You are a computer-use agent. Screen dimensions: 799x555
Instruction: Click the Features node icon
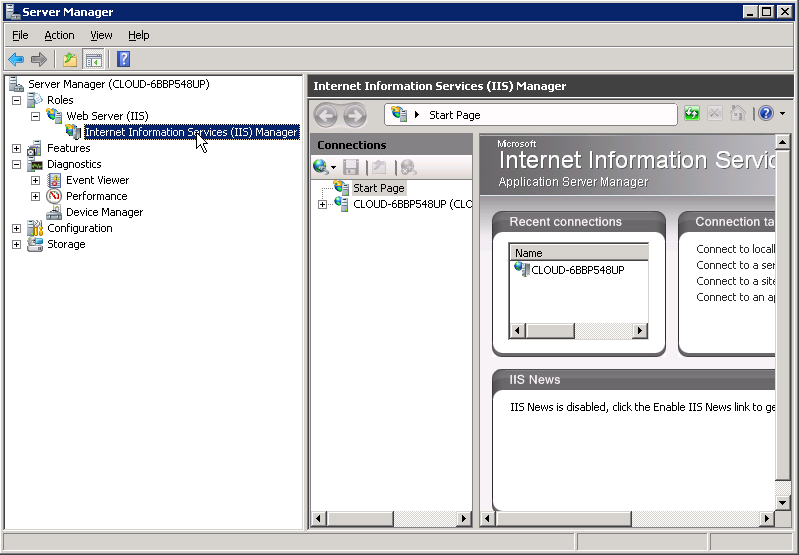[x=35, y=148]
